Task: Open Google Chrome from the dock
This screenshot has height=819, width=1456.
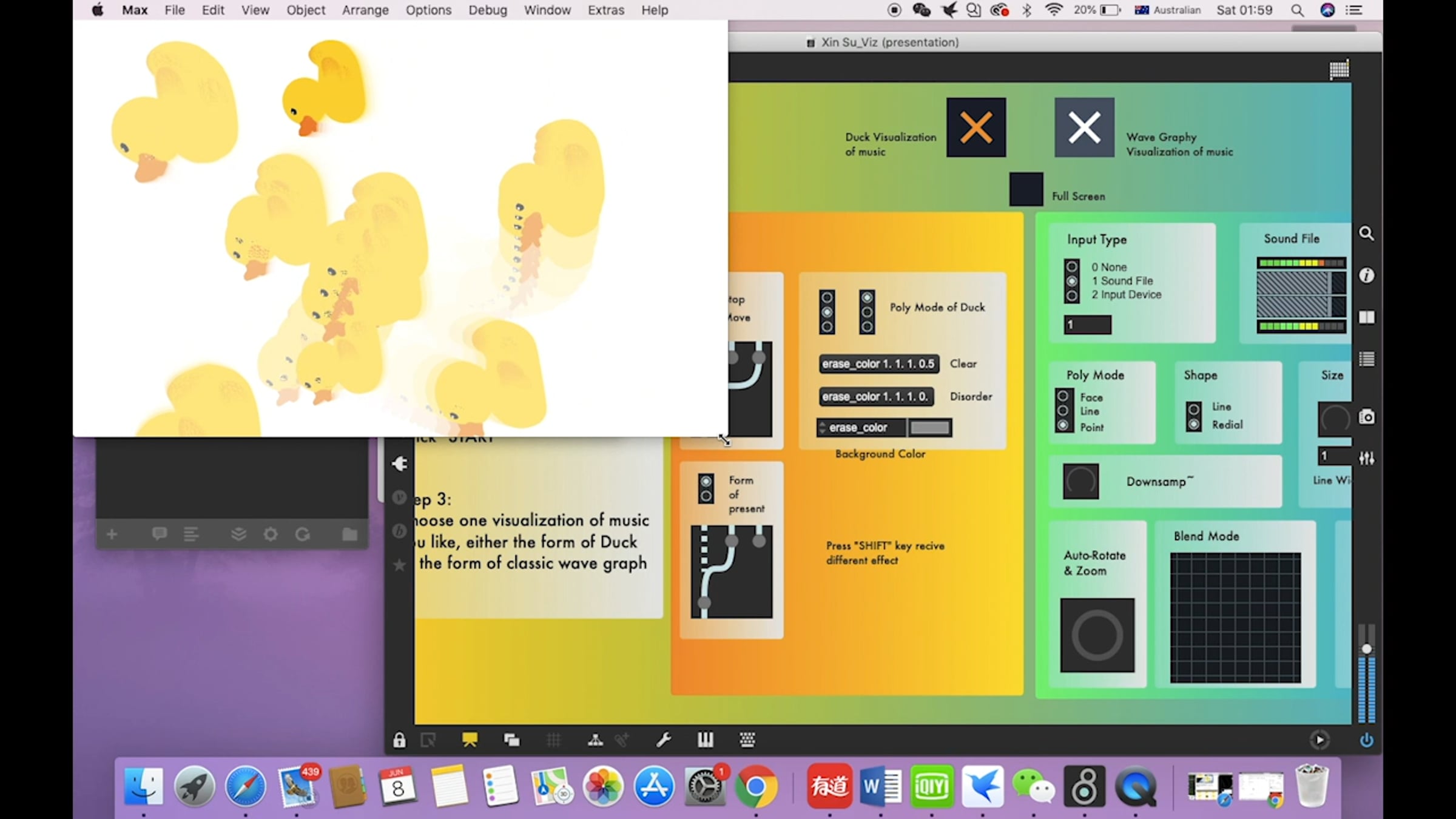Action: click(x=756, y=787)
